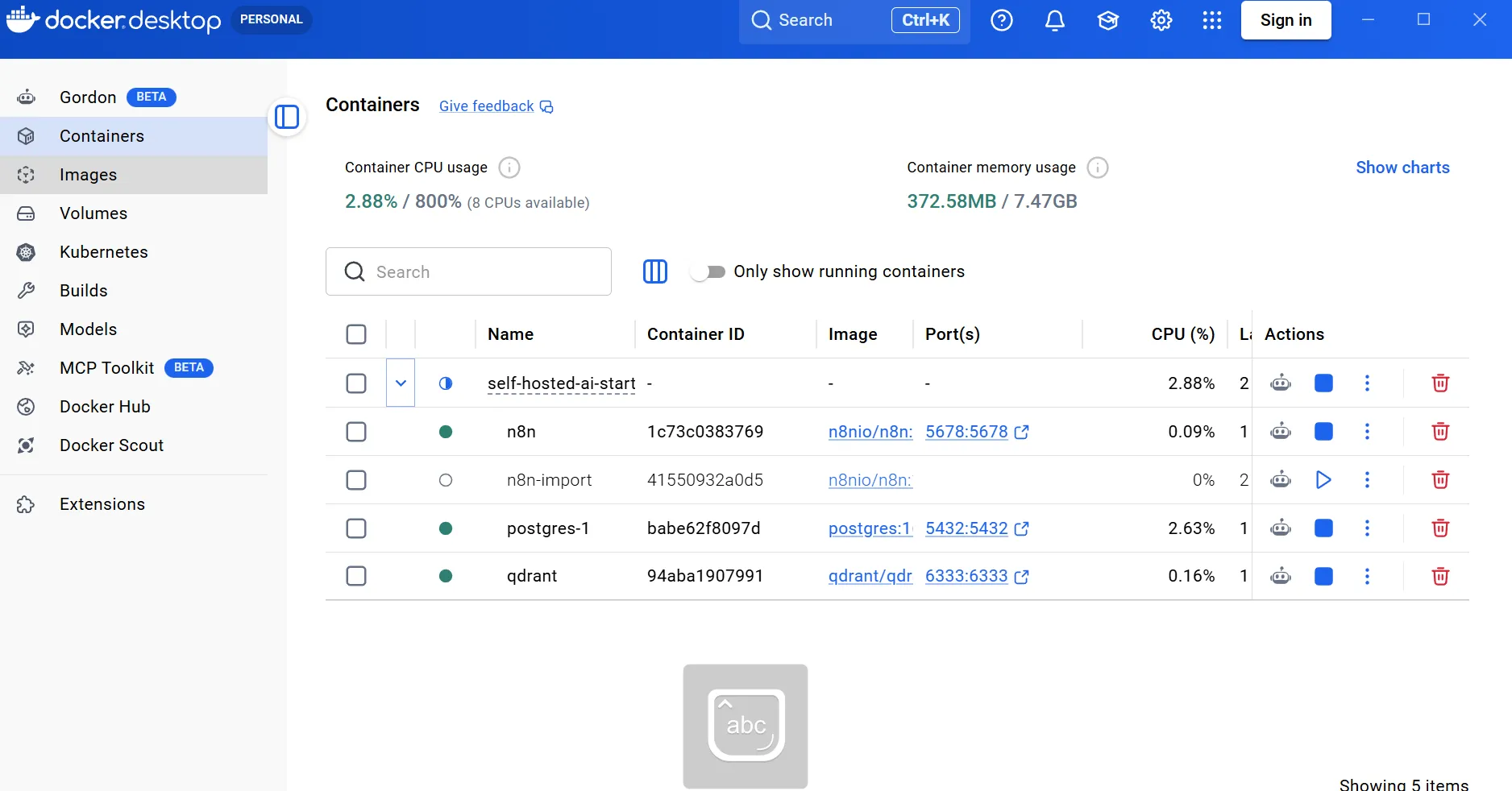The image size is (1512, 791).
Task: Open Docker Desktop settings gear
Action: [x=1161, y=20]
